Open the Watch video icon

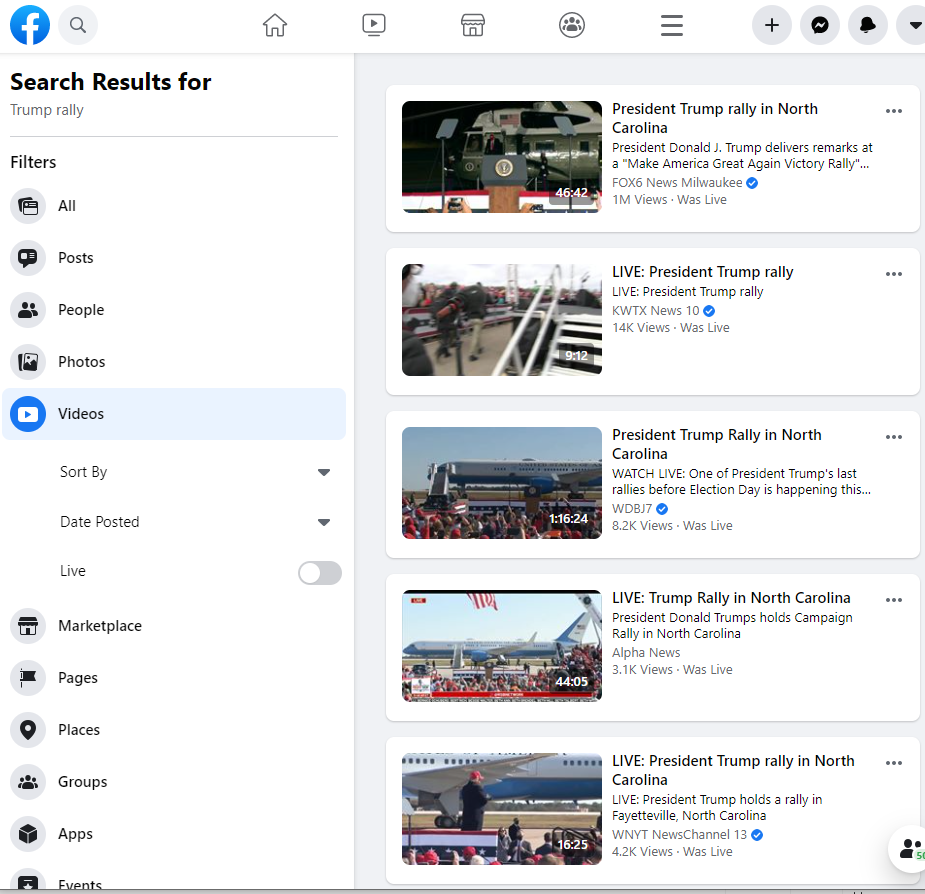pyautogui.click(x=374, y=26)
